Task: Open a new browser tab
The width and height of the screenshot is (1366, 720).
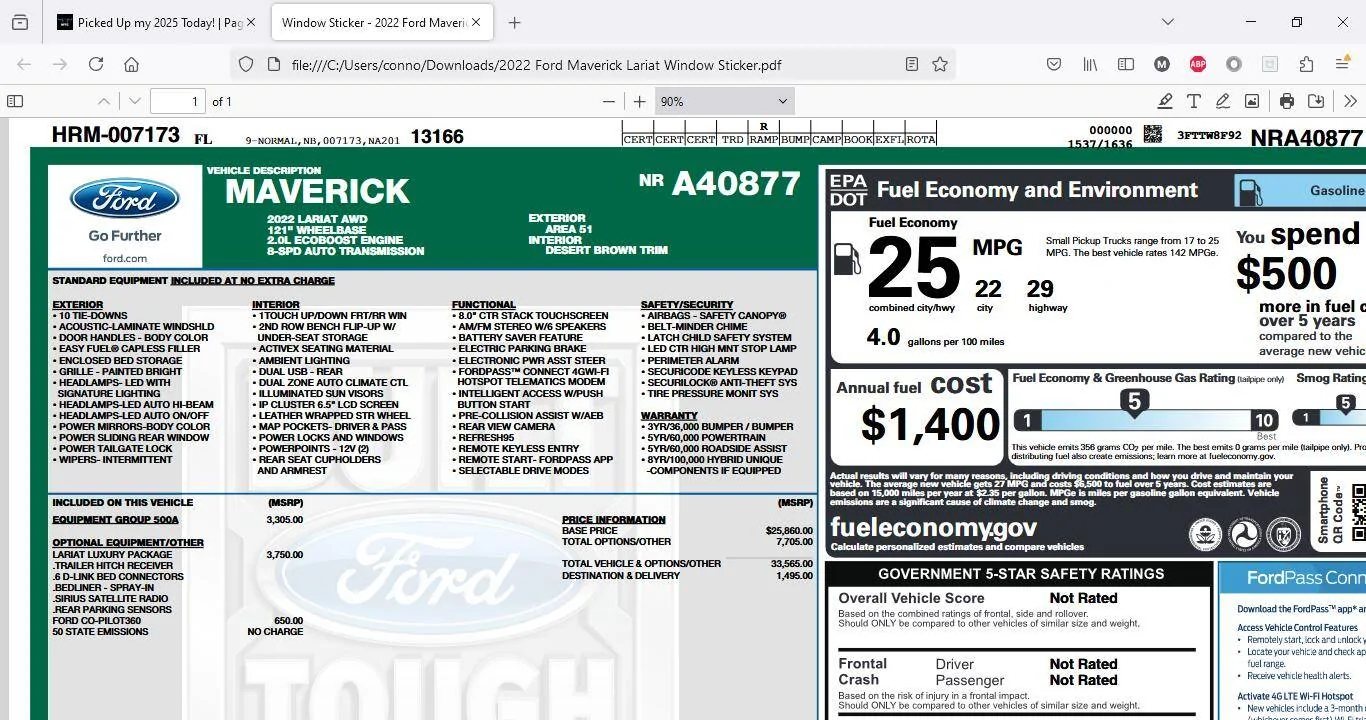Action: coord(514,22)
